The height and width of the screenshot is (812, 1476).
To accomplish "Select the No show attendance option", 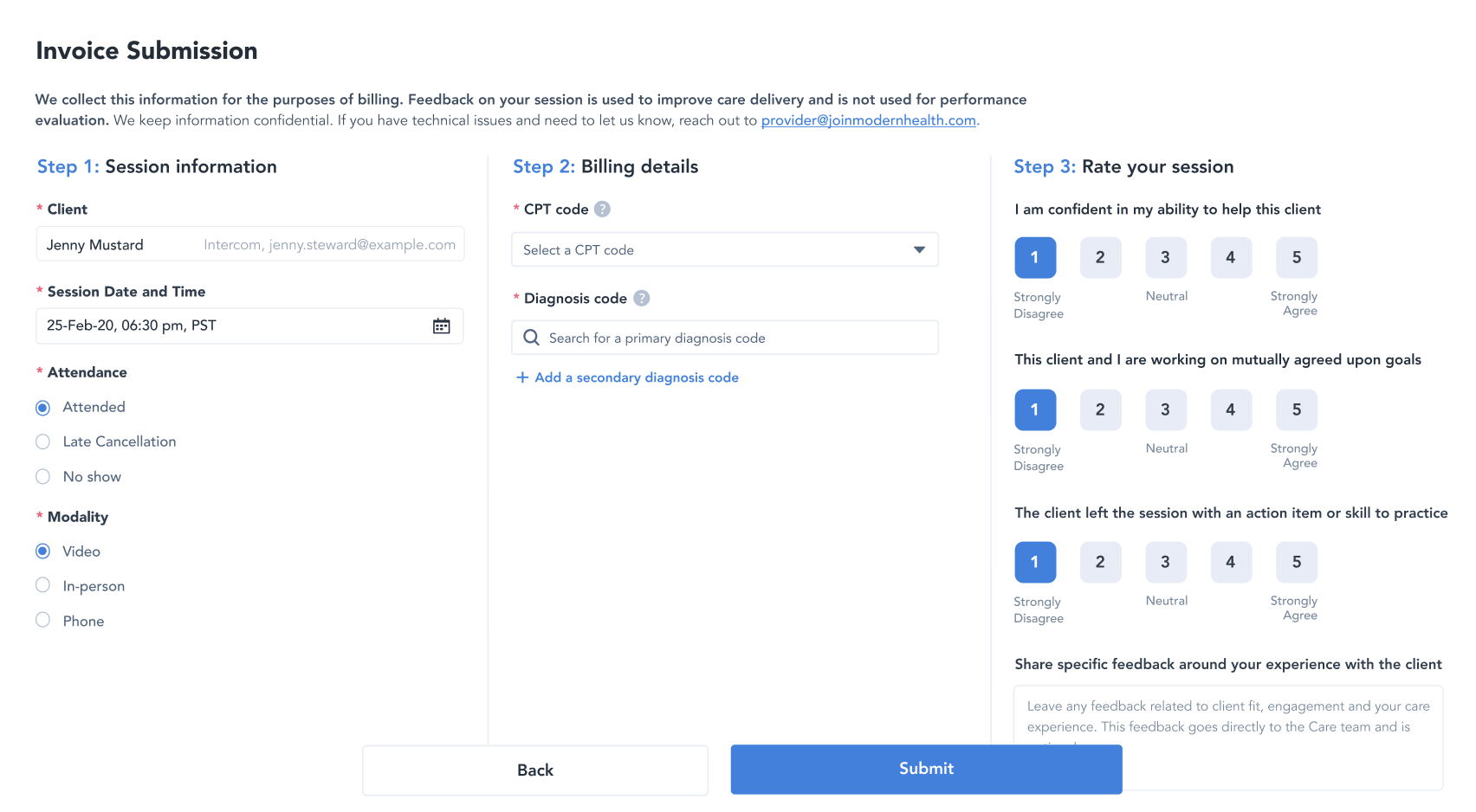I will (x=43, y=477).
